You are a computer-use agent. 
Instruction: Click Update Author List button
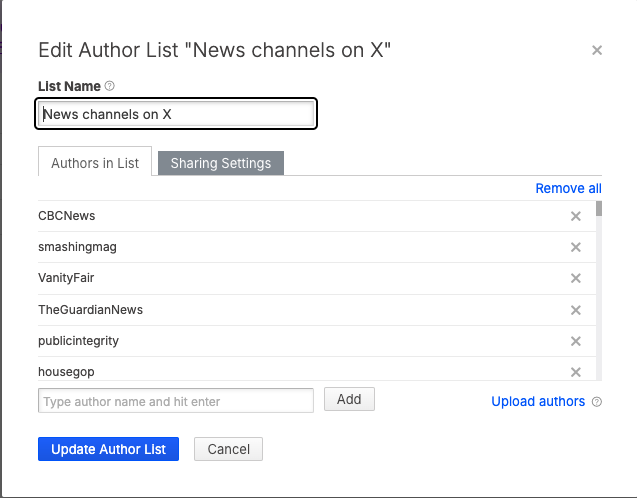tap(108, 449)
